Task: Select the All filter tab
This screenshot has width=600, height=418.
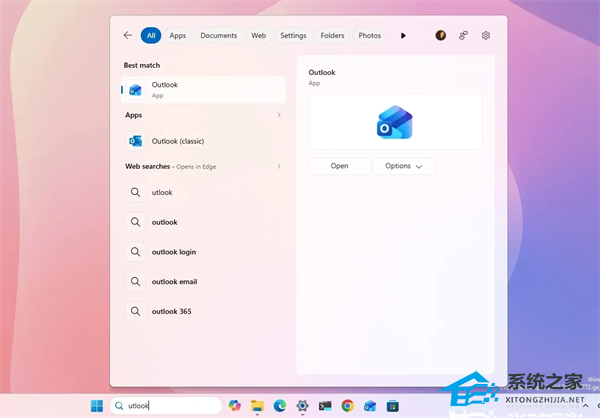Action: tap(151, 36)
